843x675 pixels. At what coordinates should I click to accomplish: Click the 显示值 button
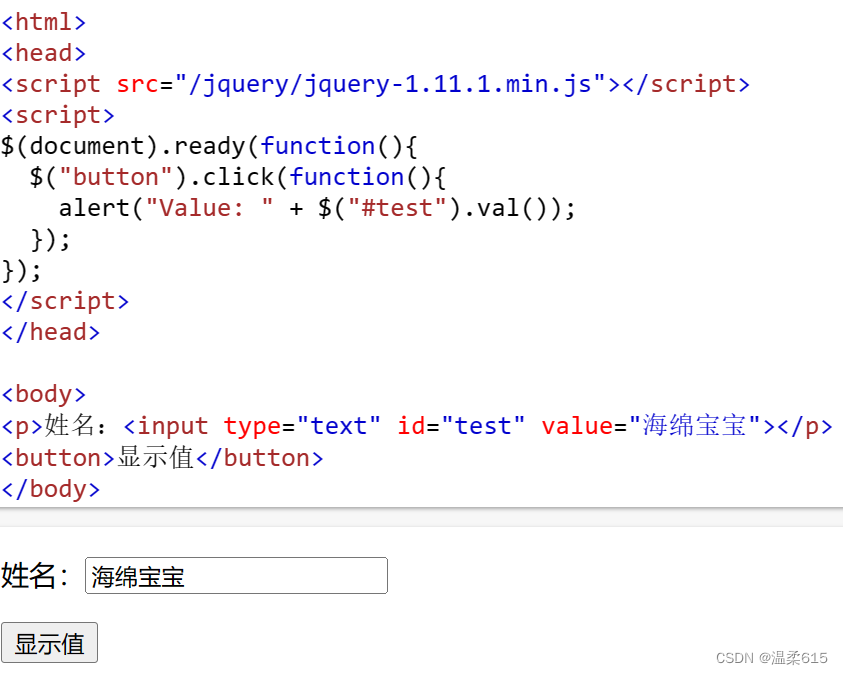pyautogui.click(x=49, y=642)
